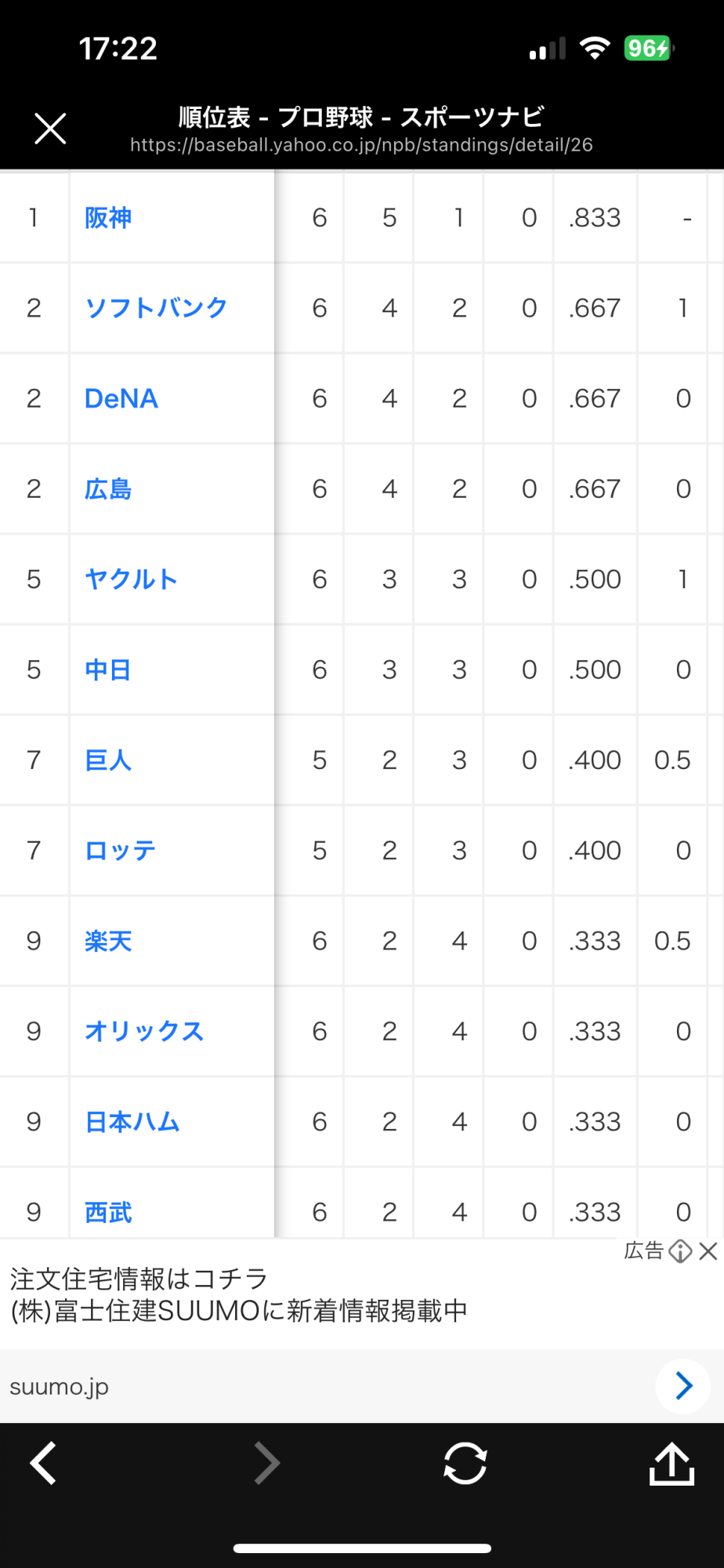Tap the browser back arrow
Image resolution: width=724 pixels, height=1568 pixels.
(44, 1463)
